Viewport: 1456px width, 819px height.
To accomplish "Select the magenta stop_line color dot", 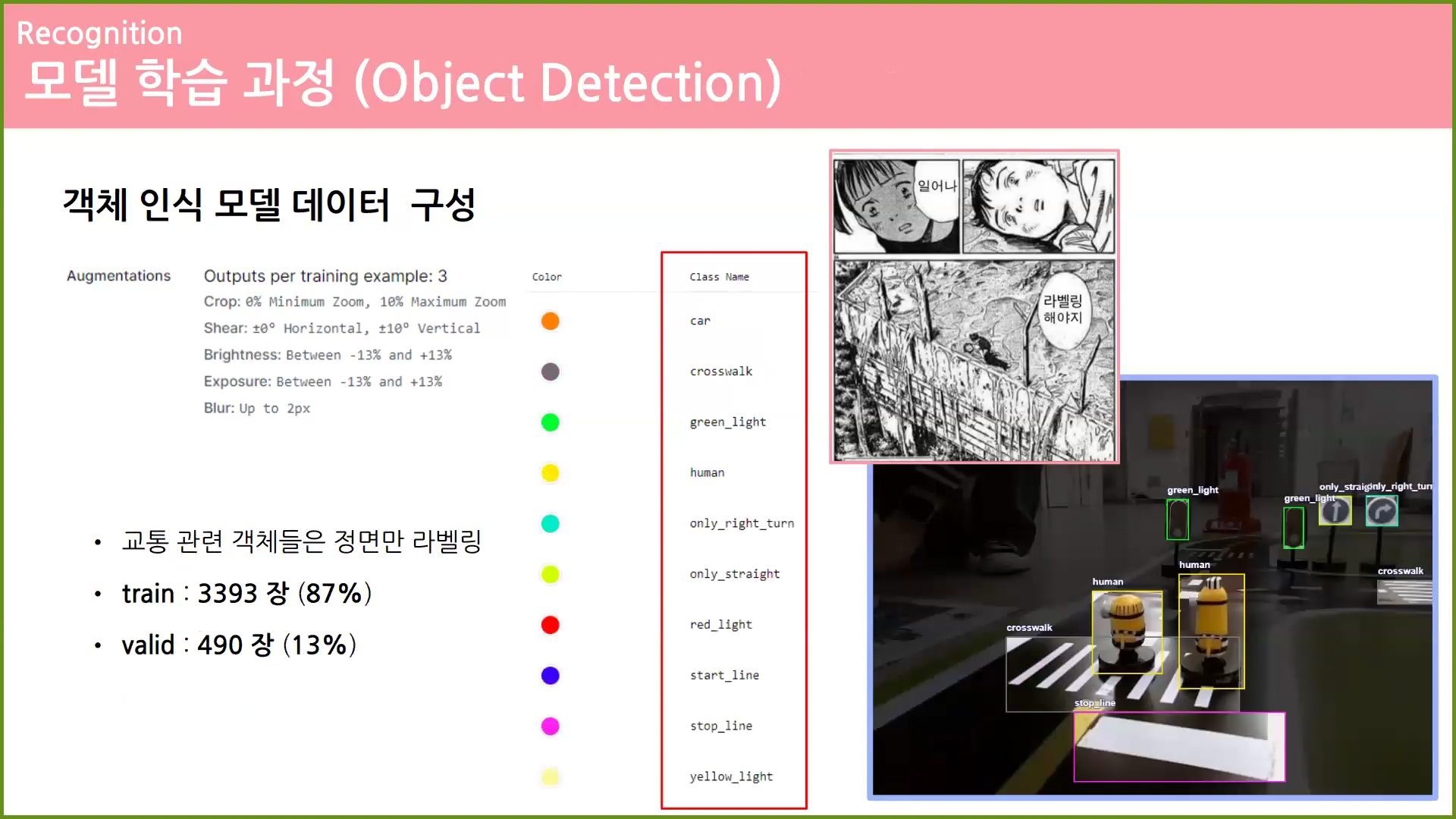I will click(x=550, y=726).
